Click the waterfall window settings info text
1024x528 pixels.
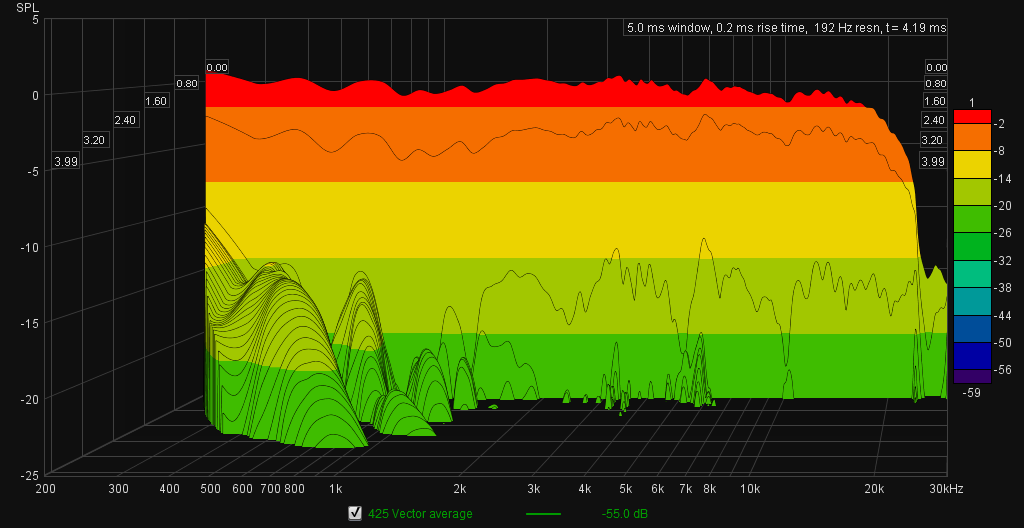(786, 28)
